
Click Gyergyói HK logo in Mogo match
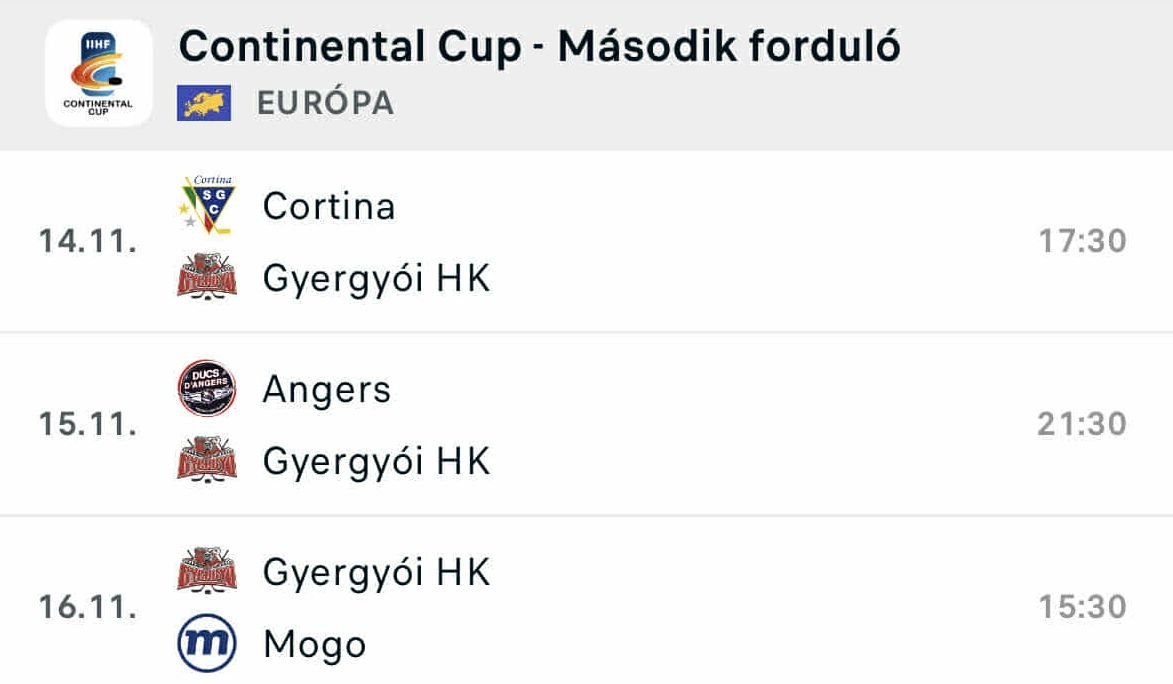[x=206, y=572]
